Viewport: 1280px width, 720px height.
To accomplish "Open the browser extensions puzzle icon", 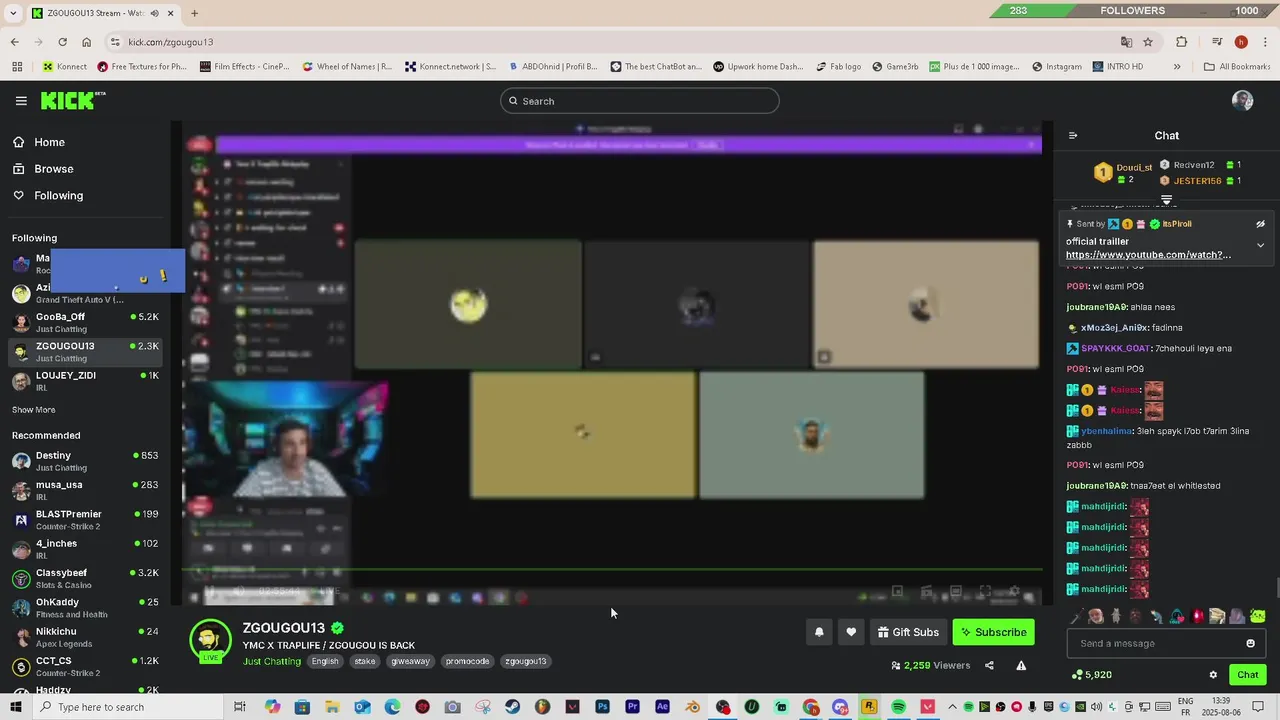I will 1181,42.
